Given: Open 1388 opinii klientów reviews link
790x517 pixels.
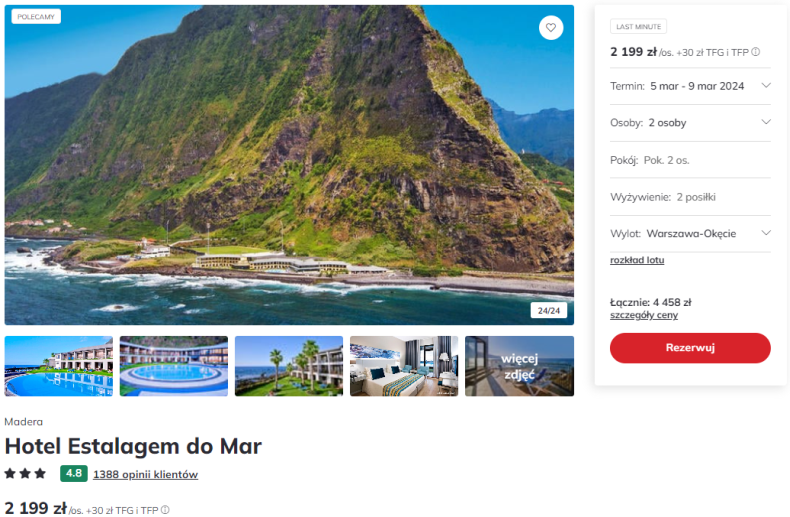Looking at the screenshot, I should coord(146,475).
